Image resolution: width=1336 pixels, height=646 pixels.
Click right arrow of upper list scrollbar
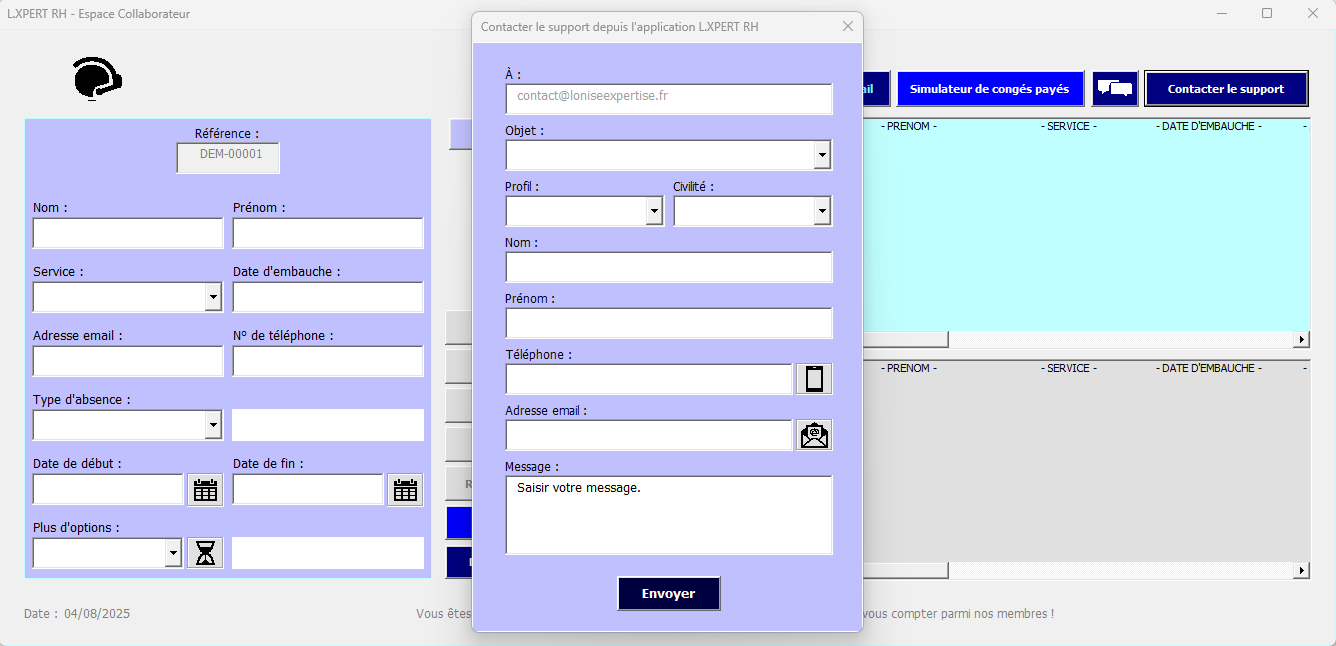pyautogui.click(x=1302, y=340)
